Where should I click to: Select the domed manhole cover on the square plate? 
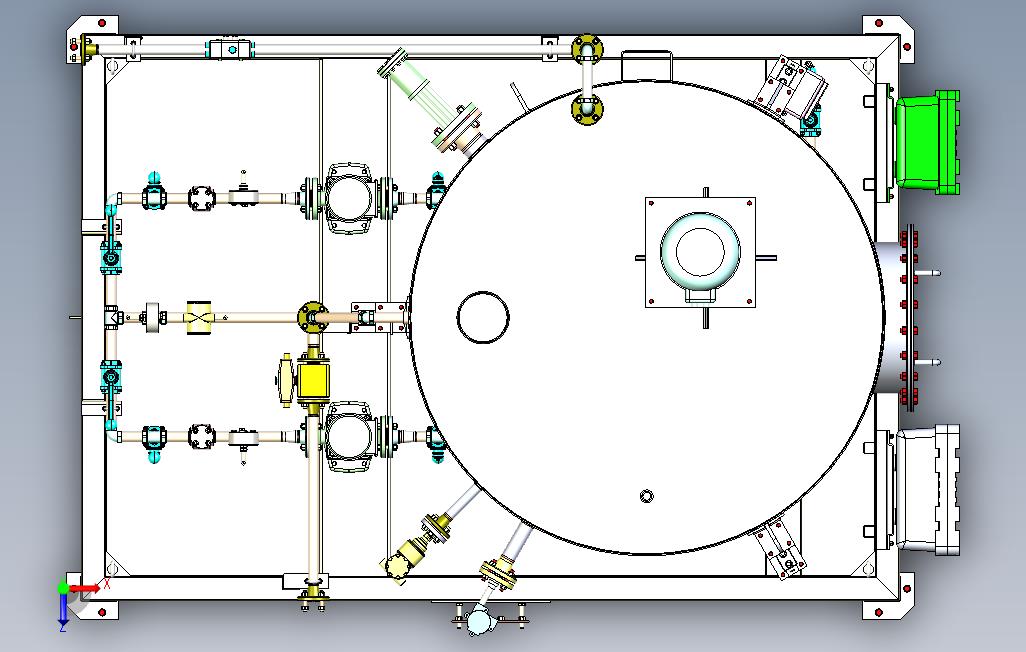[x=700, y=254]
